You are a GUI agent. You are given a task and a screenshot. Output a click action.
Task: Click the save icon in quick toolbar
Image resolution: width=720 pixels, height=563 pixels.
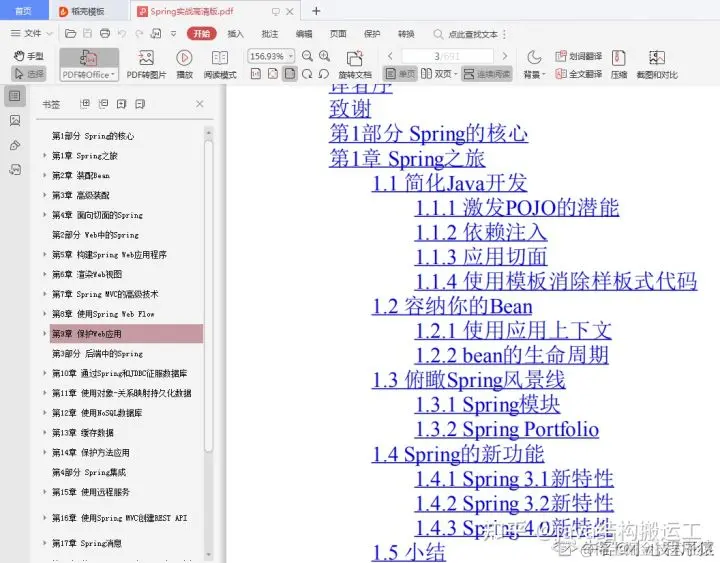click(87, 34)
